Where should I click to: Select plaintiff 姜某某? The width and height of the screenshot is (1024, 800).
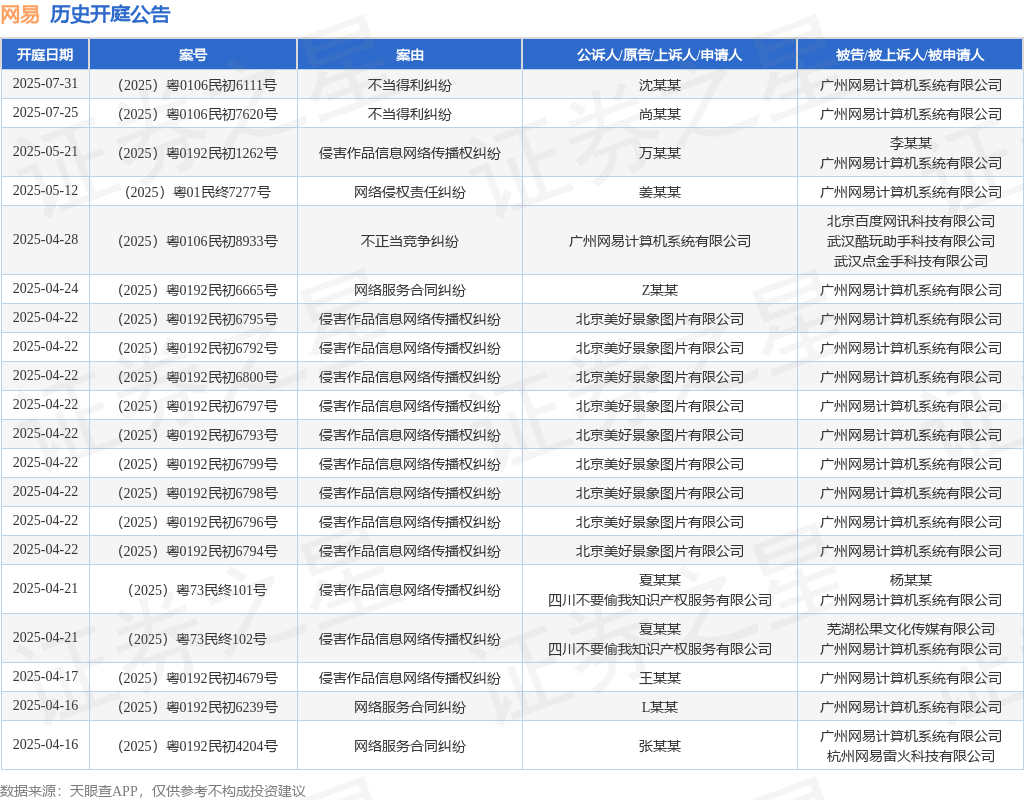[x=660, y=192]
